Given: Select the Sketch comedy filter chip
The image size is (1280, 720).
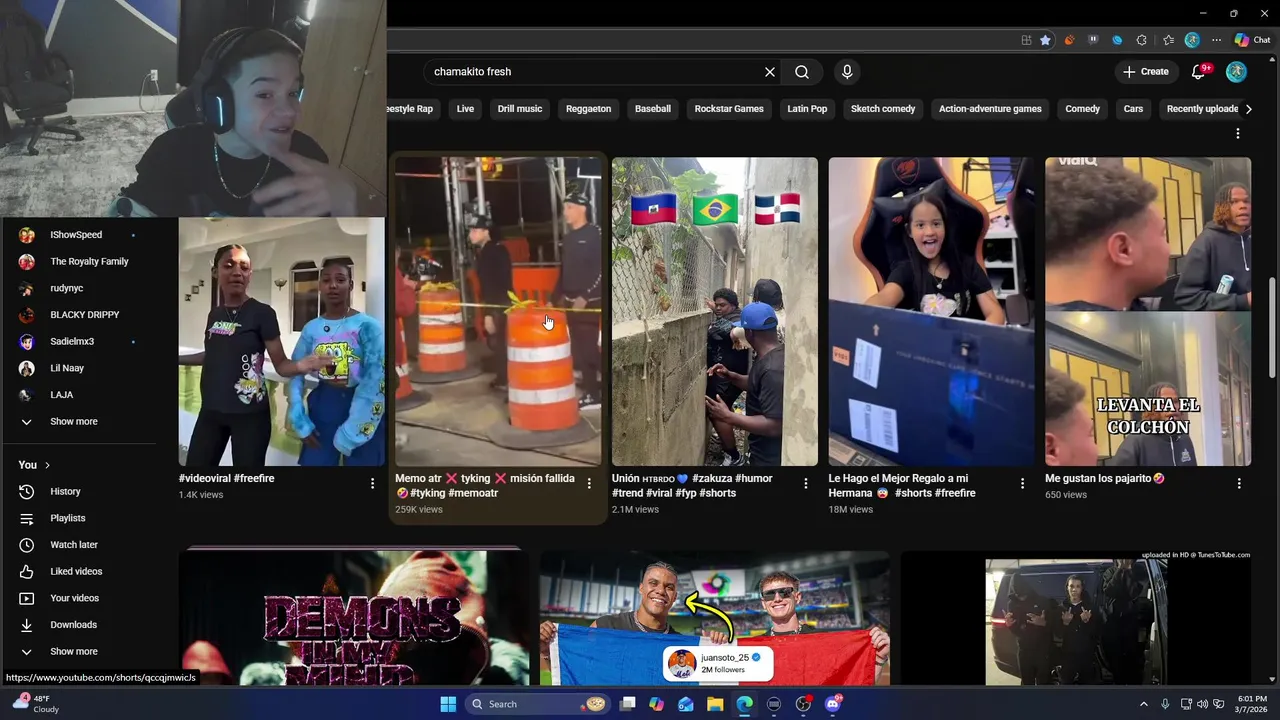Looking at the screenshot, I should pyautogui.click(x=883, y=109).
